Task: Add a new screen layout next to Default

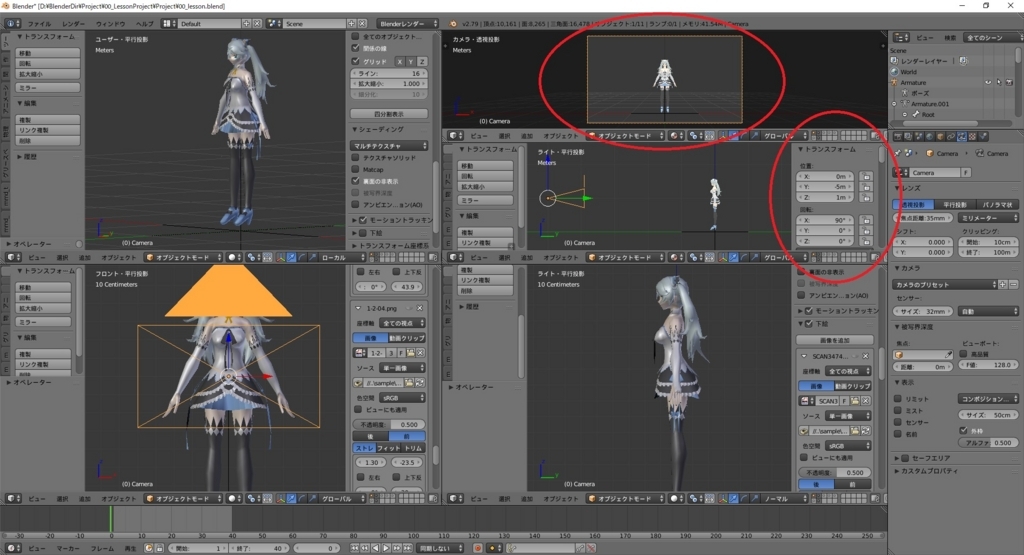Action: point(247,24)
